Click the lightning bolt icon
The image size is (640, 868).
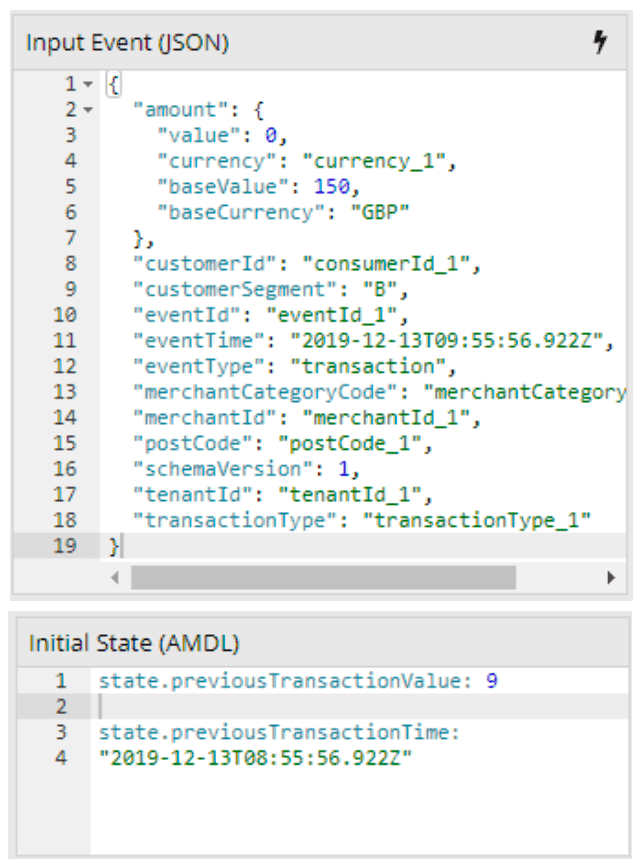pyautogui.click(x=600, y=42)
